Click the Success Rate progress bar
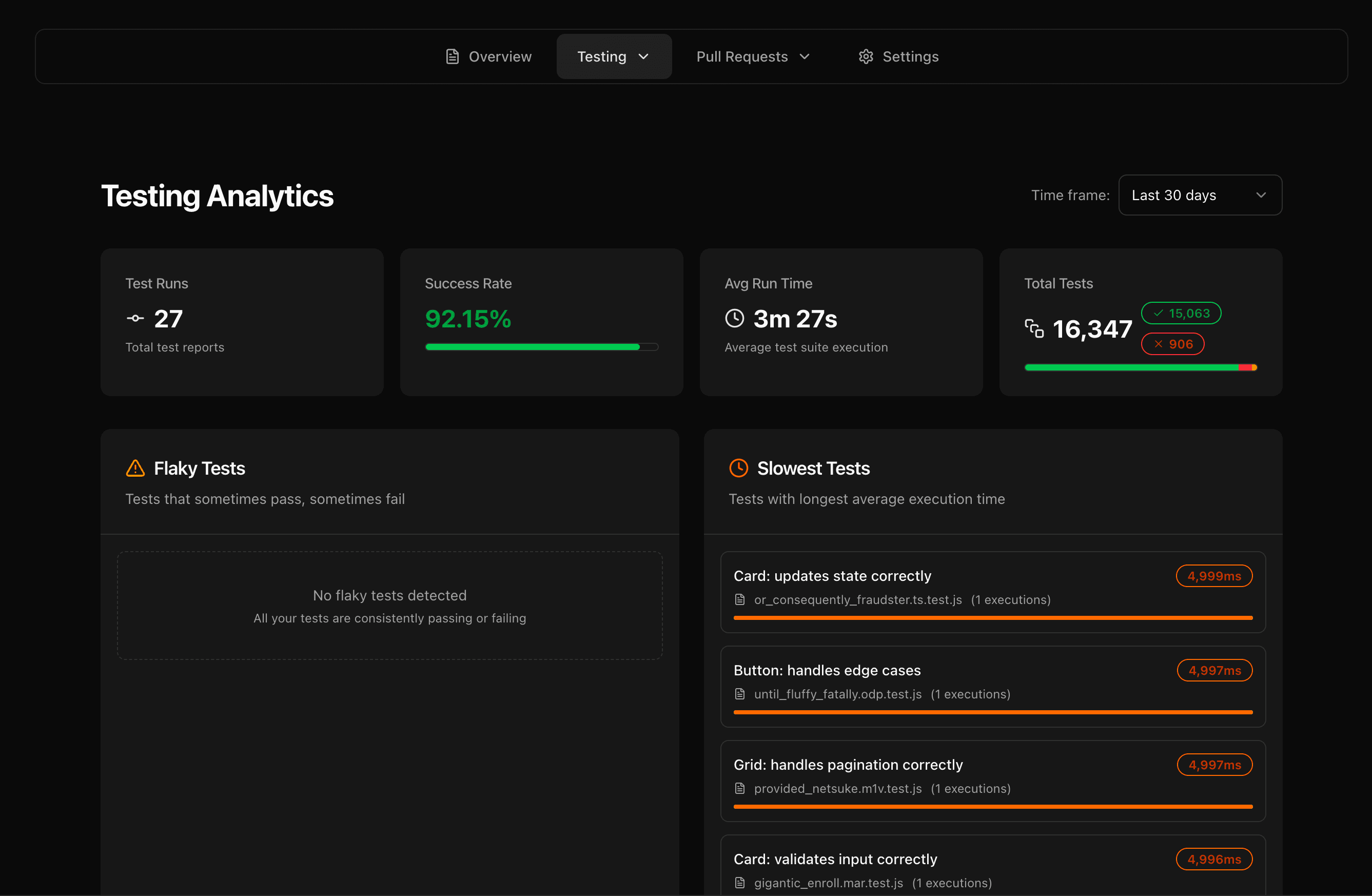Image resolution: width=1372 pixels, height=896 pixels. pyautogui.click(x=541, y=347)
